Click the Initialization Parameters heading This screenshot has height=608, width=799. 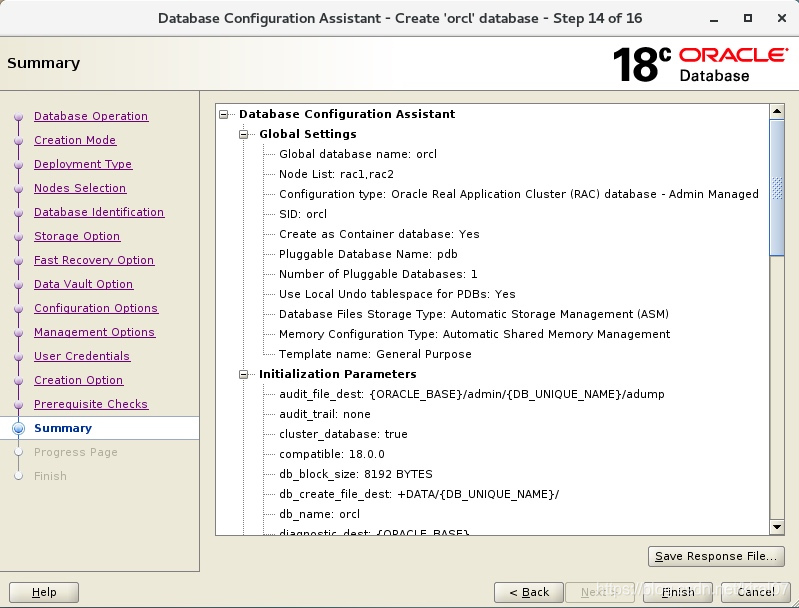point(337,374)
